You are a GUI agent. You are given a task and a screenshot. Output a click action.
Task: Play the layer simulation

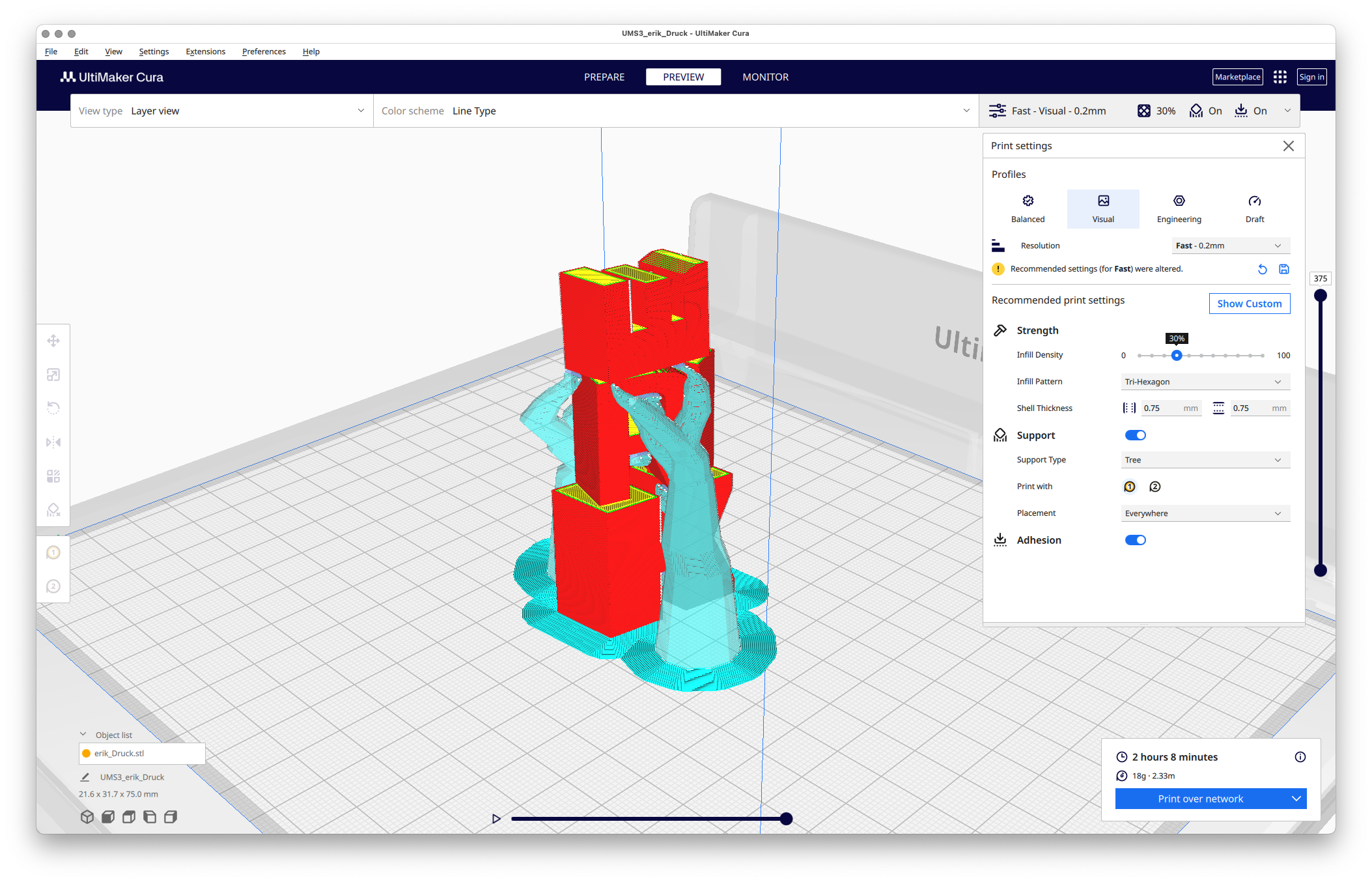pyautogui.click(x=496, y=819)
